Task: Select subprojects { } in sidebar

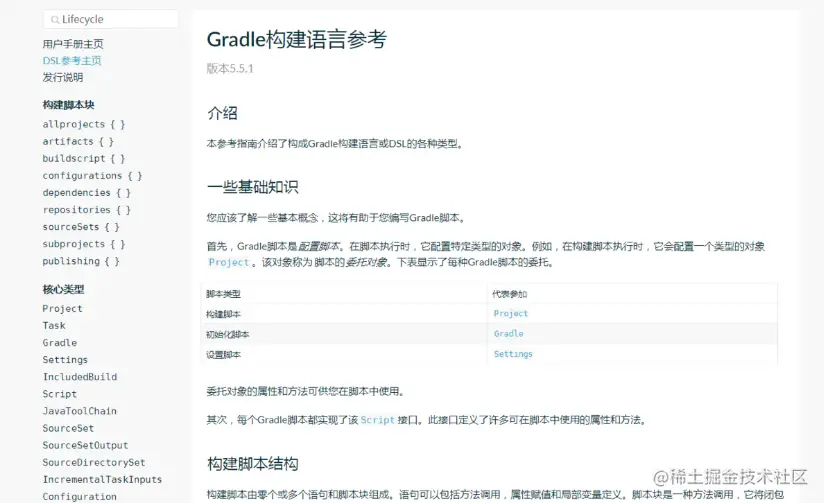Action: [84, 244]
